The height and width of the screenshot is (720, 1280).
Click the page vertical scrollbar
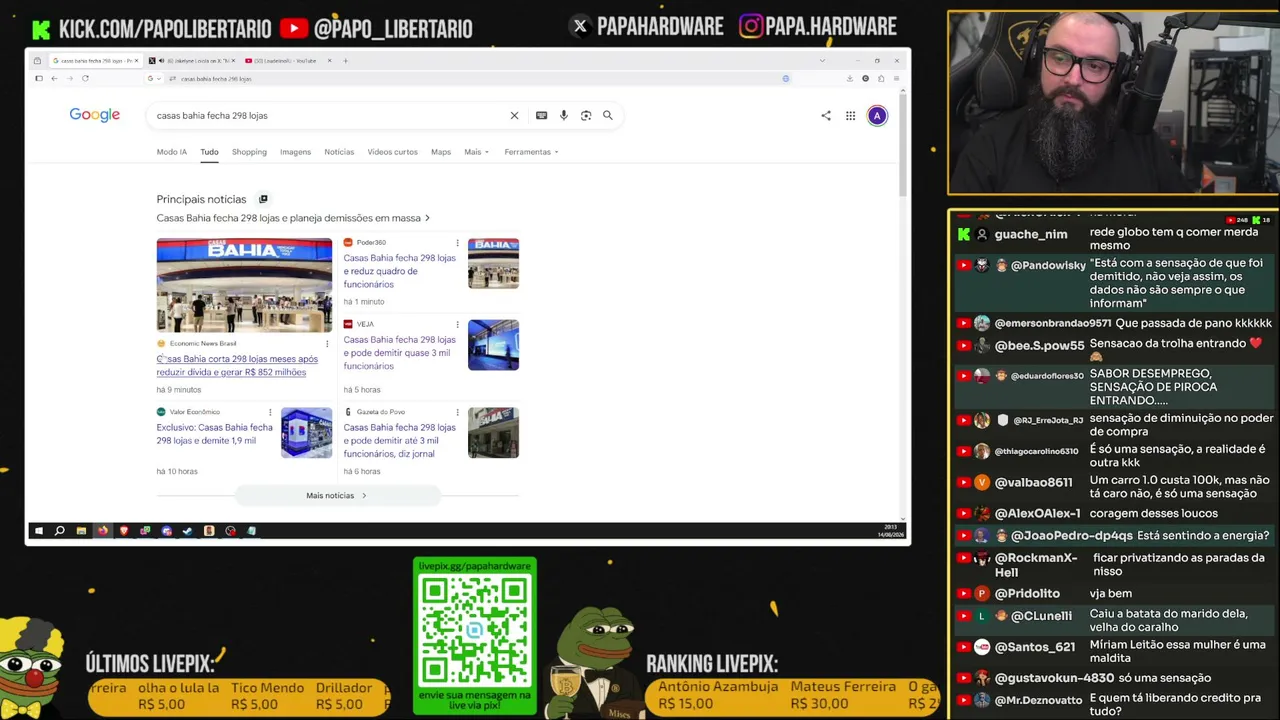pyautogui.click(x=903, y=145)
